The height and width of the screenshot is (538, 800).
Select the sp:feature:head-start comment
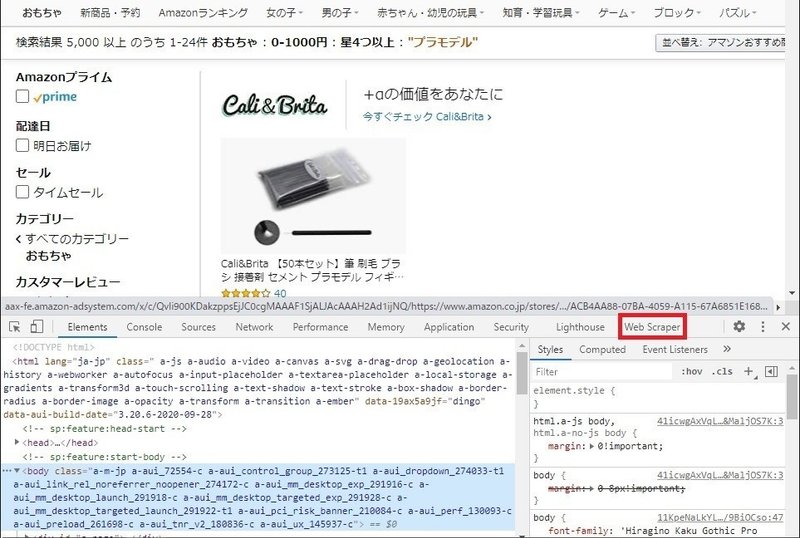click(105, 429)
